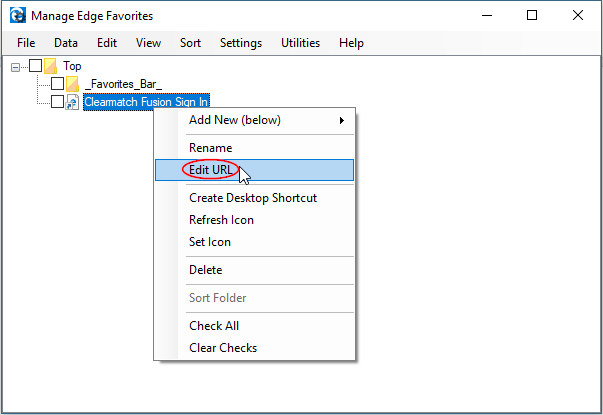The width and height of the screenshot is (603, 415).
Task: Tick the checkbox beside Top folder
Action: 35,66
